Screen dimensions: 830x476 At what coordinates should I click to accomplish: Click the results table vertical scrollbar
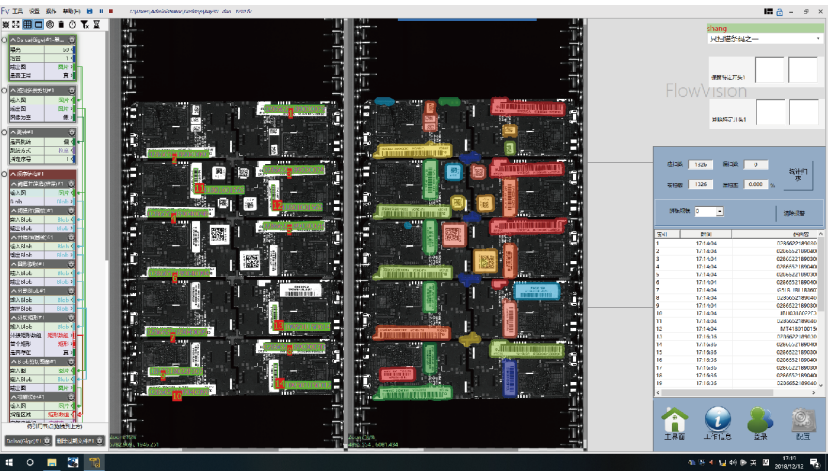pyautogui.click(x=821, y=310)
